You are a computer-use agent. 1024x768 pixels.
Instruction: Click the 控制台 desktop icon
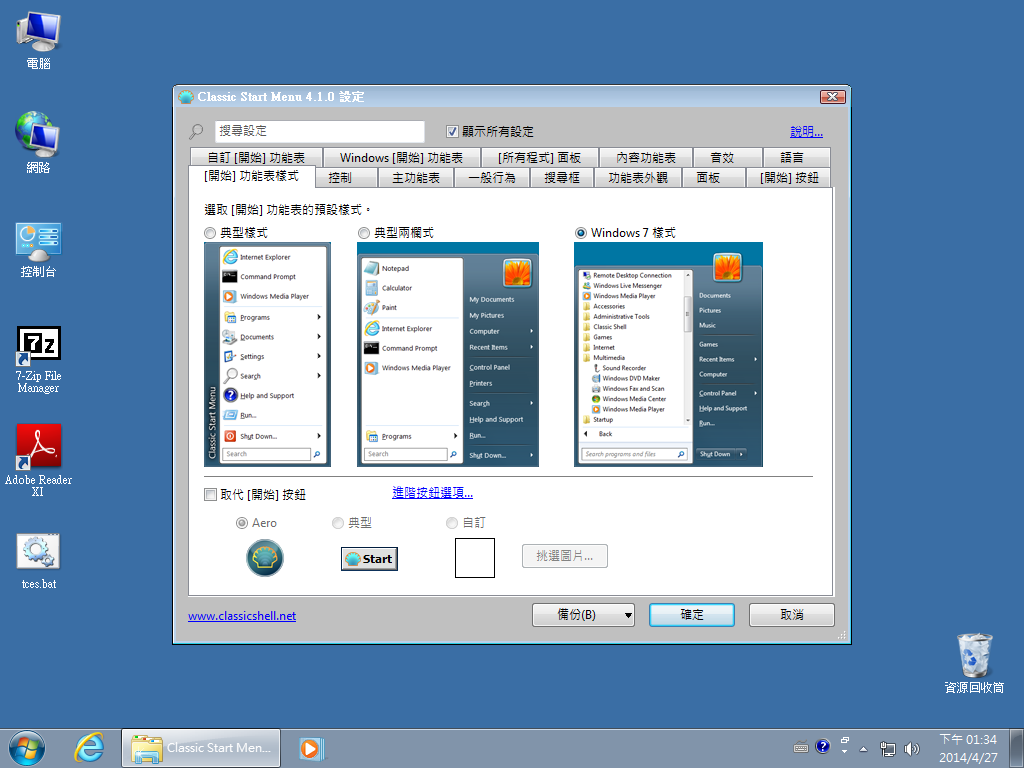click(x=38, y=250)
